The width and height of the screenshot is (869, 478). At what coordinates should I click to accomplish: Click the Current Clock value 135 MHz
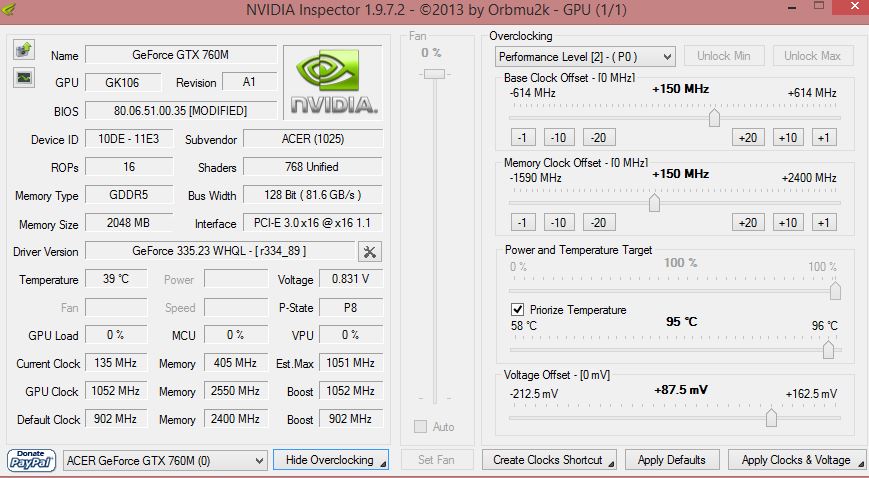coord(116,363)
